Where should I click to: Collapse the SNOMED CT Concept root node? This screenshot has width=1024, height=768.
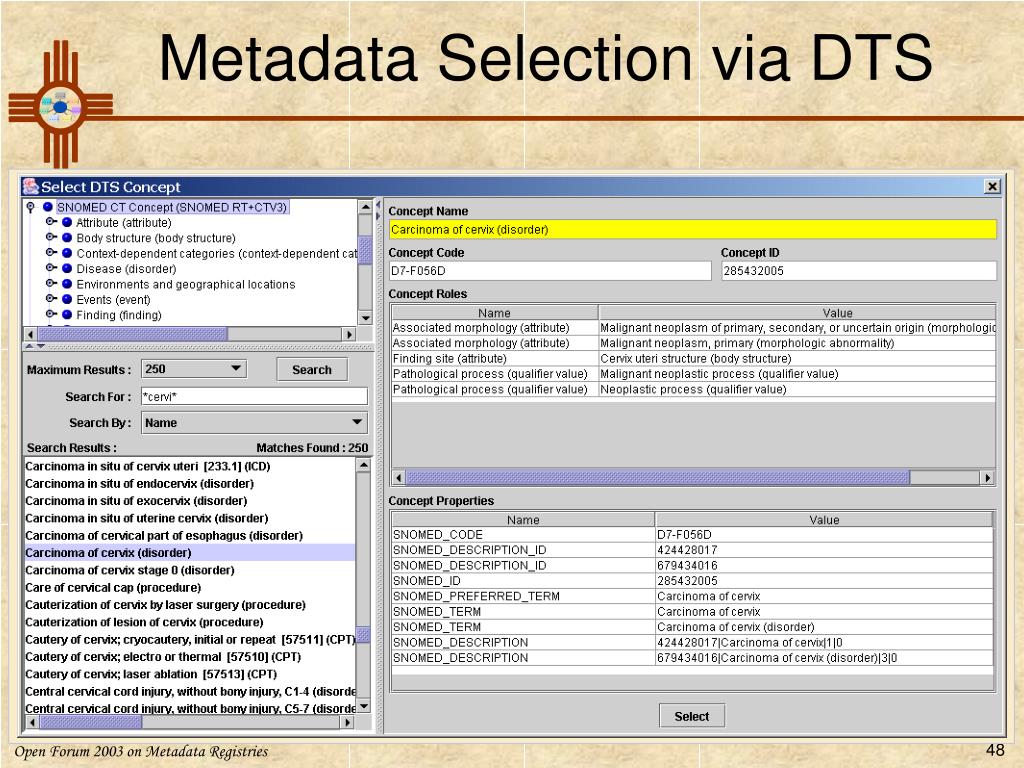click(x=30, y=208)
